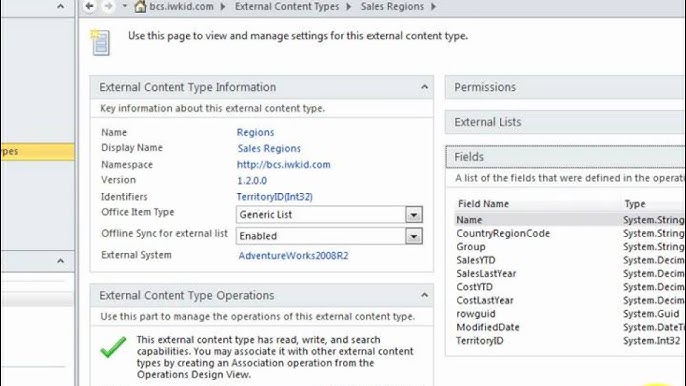Click the External Content Types breadcrumb
The width and height of the screenshot is (686, 386).
tap(287, 7)
